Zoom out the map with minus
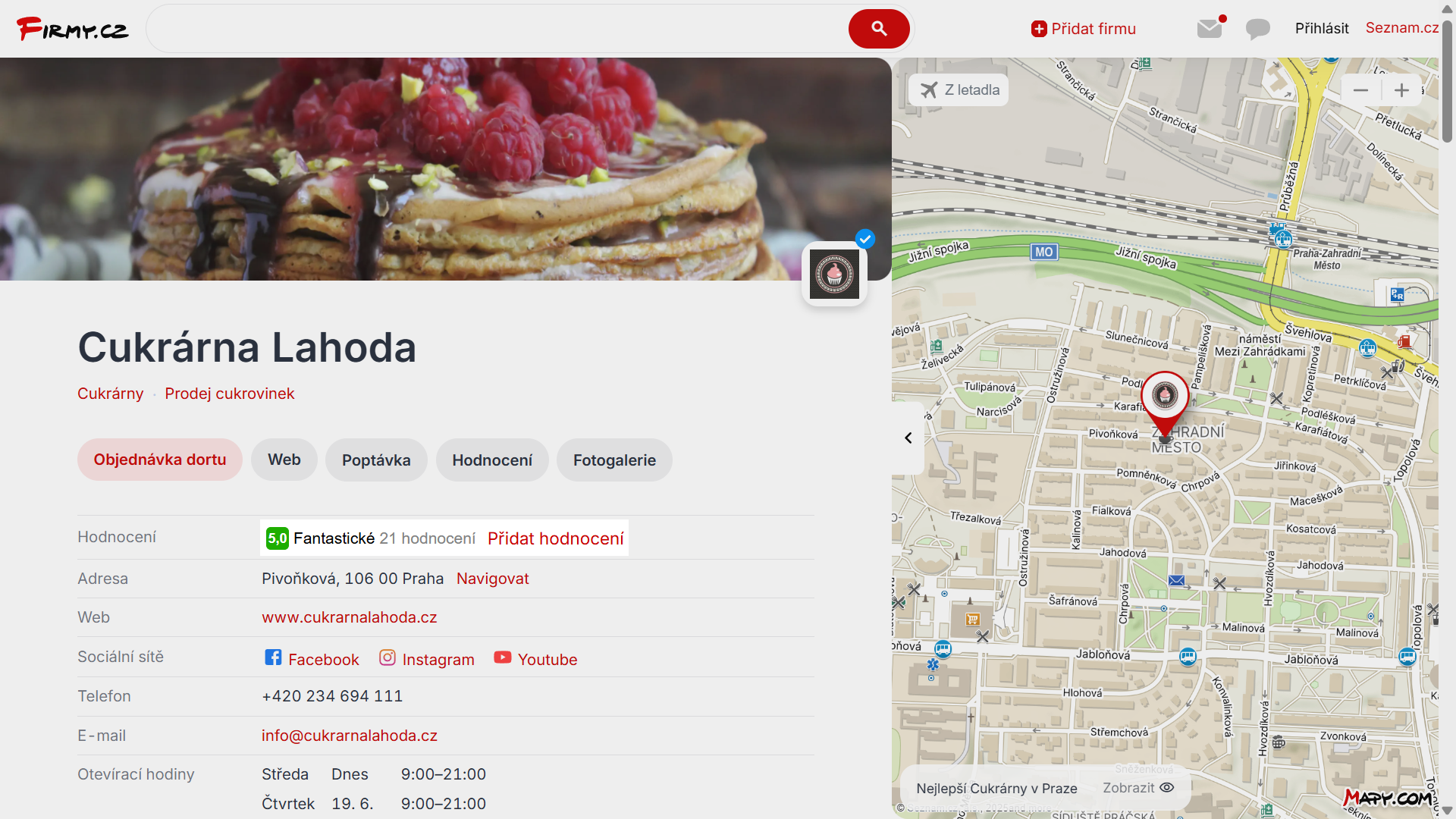The height and width of the screenshot is (819, 1456). [1360, 90]
